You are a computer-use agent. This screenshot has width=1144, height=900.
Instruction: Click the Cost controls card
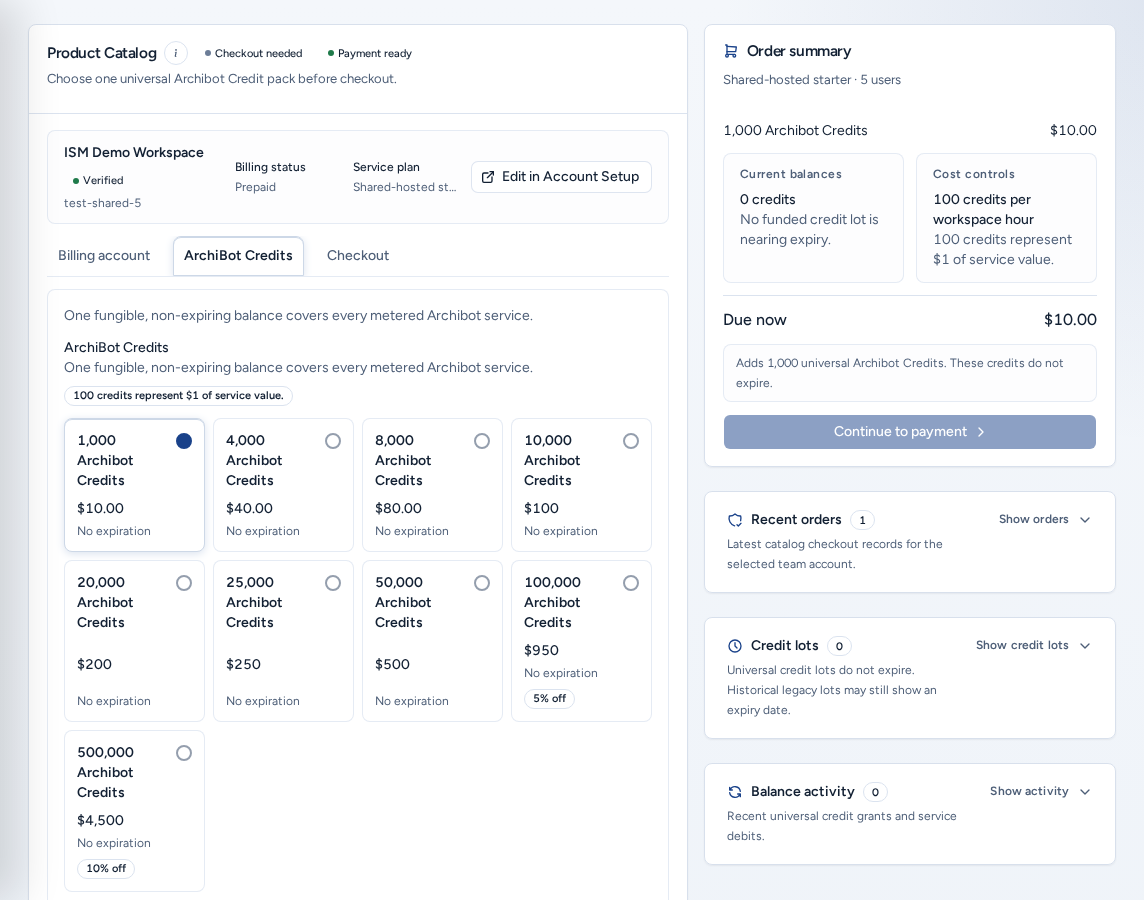point(1006,218)
